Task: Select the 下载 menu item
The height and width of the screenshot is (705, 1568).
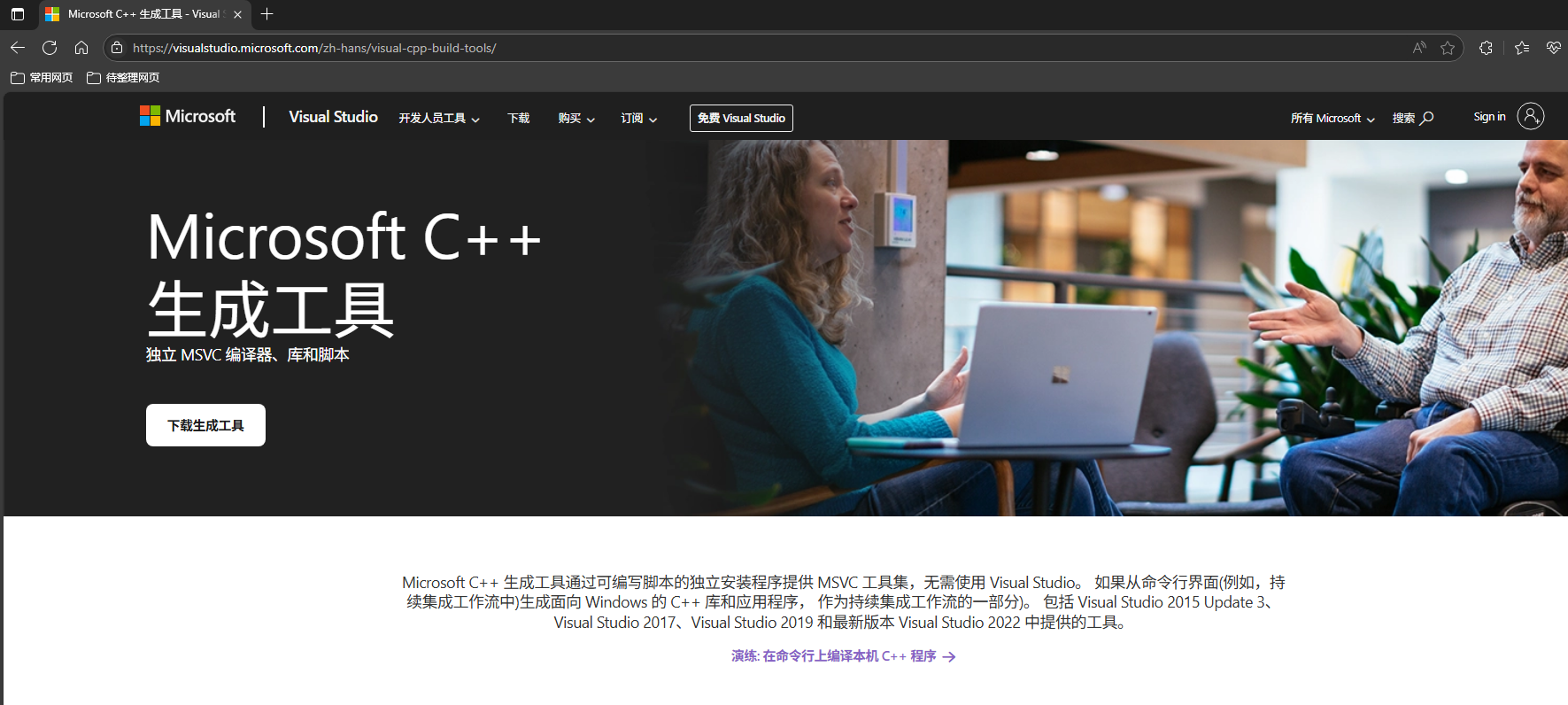Action: pyautogui.click(x=518, y=119)
